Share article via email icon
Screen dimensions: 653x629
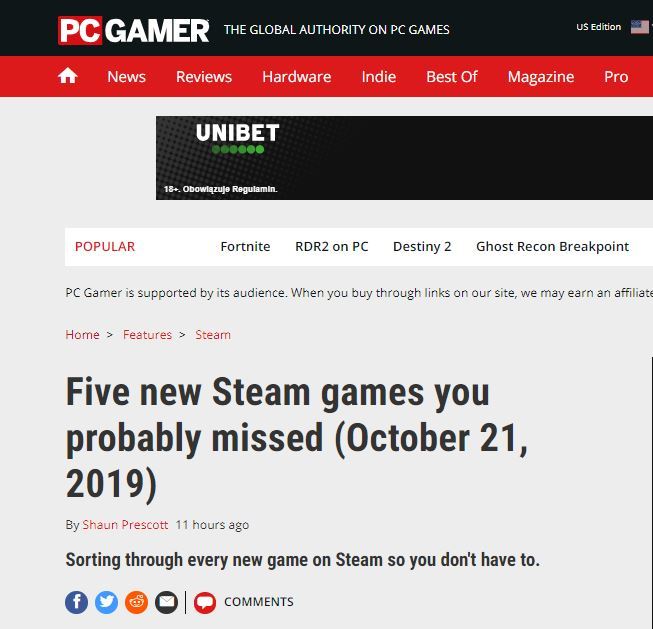[x=166, y=602]
